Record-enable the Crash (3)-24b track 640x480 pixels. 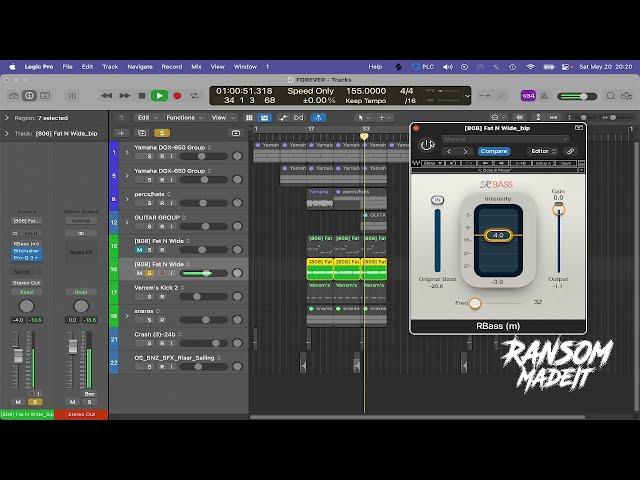click(162, 343)
